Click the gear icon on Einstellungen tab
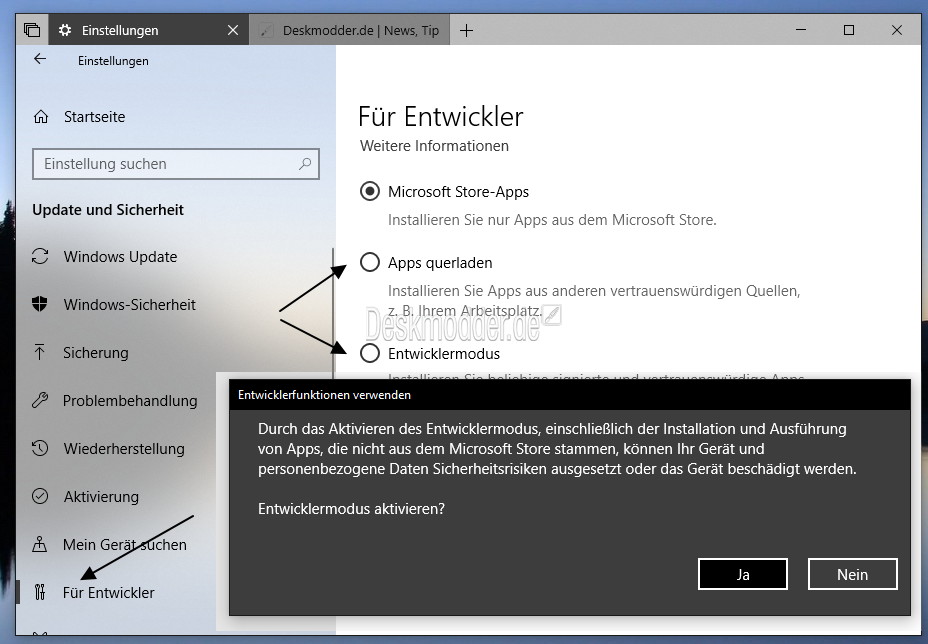The height and width of the screenshot is (644, 928). [65, 30]
